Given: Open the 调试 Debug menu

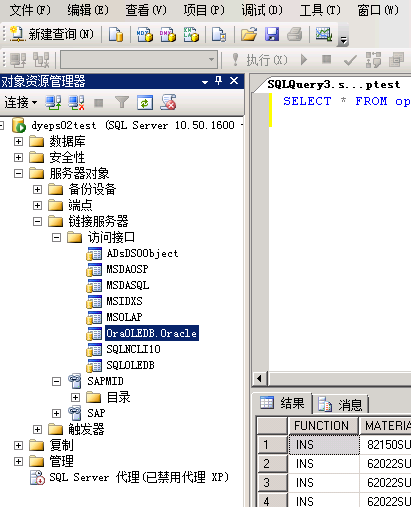Looking at the screenshot, I should 262,10.
